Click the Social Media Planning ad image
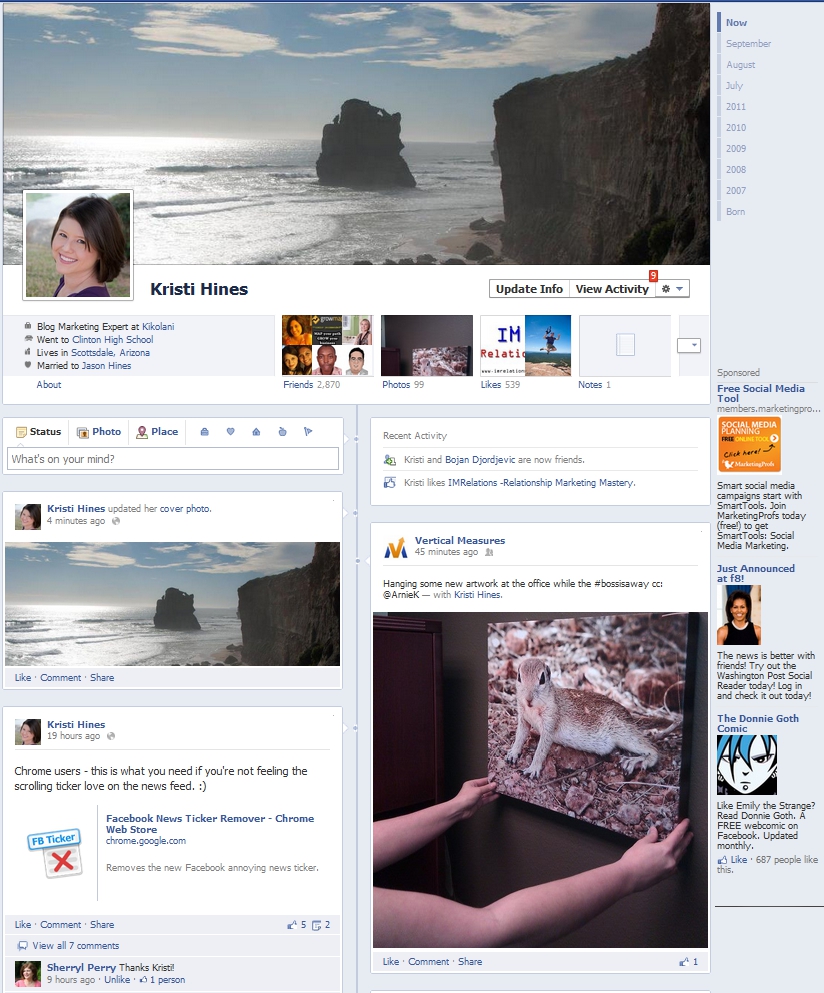This screenshot has height=993, width=824. [x=749, y=445]
